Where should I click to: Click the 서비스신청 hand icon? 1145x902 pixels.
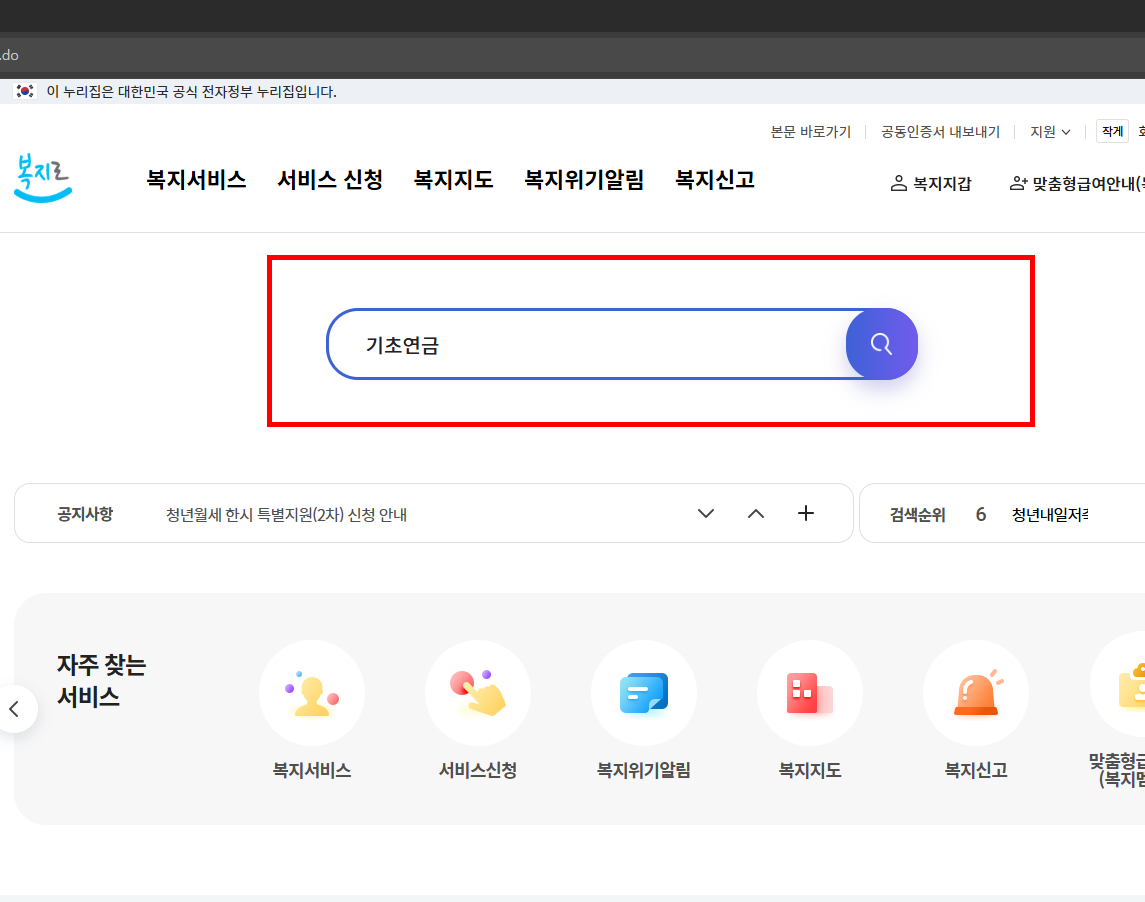[x=478, y=692]
